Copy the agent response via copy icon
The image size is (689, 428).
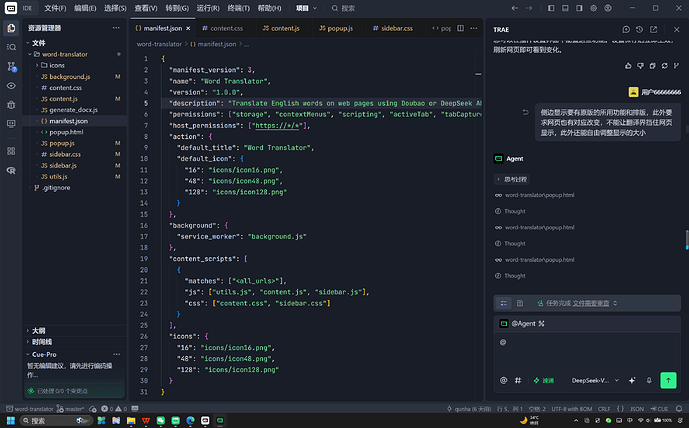click(653, 65)
